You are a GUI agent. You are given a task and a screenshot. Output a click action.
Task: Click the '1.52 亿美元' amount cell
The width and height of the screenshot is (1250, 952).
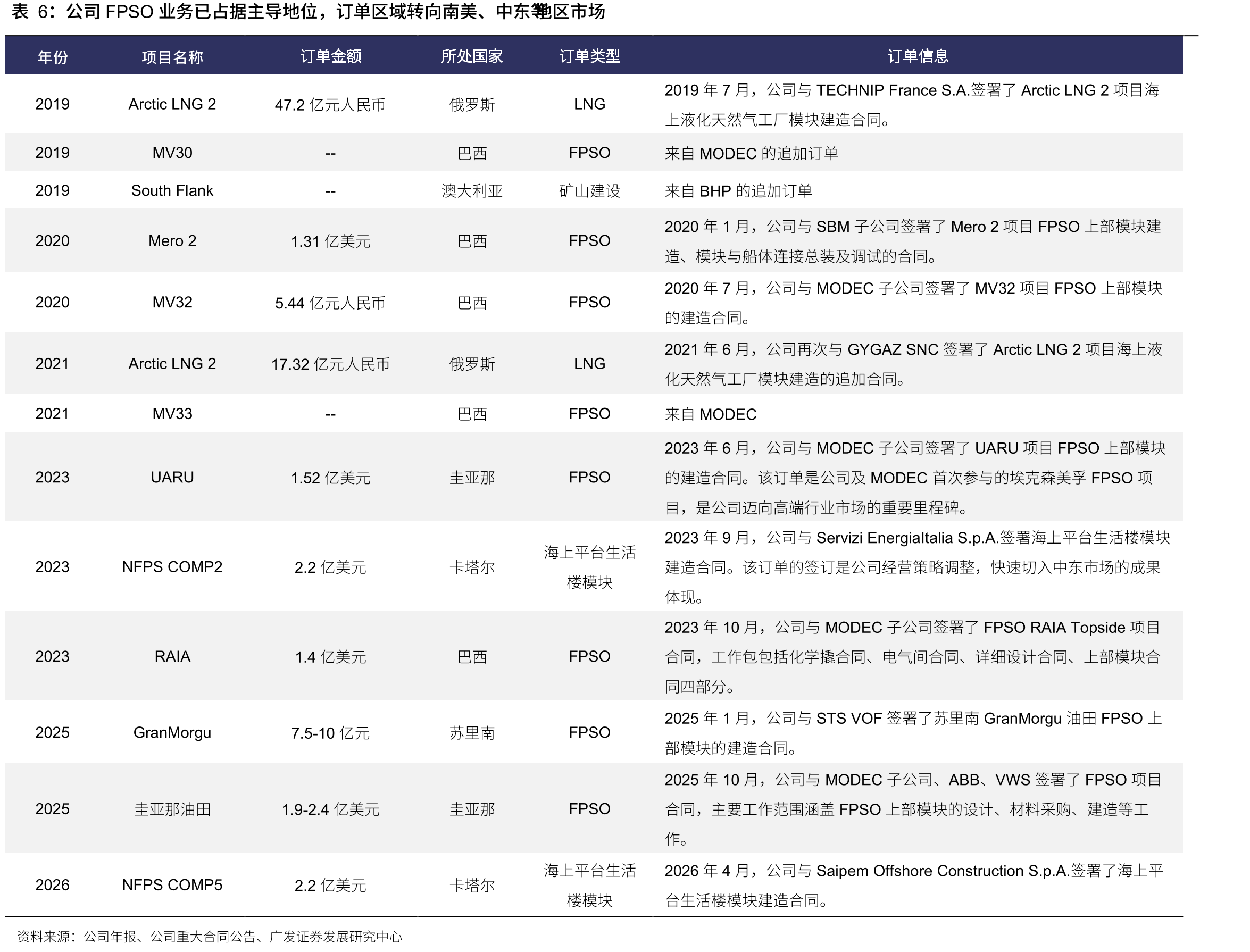[x=330, y=478]
